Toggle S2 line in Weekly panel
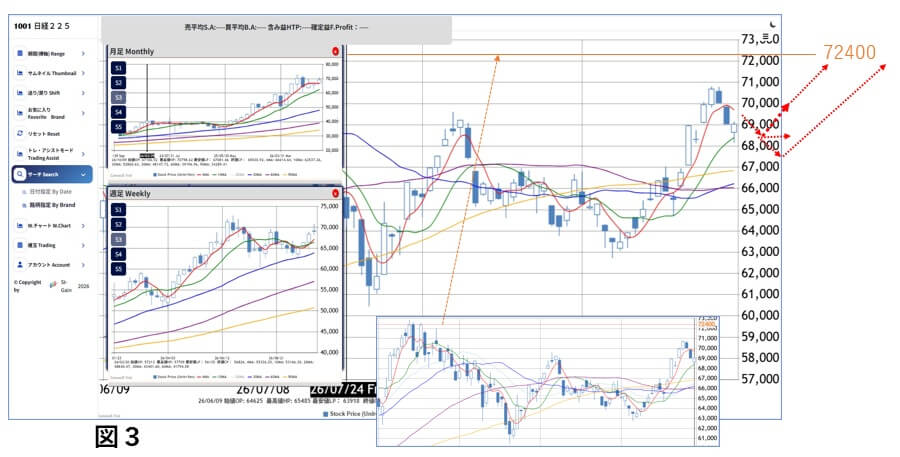Screen dimensions: 900x457 [118, 224]
